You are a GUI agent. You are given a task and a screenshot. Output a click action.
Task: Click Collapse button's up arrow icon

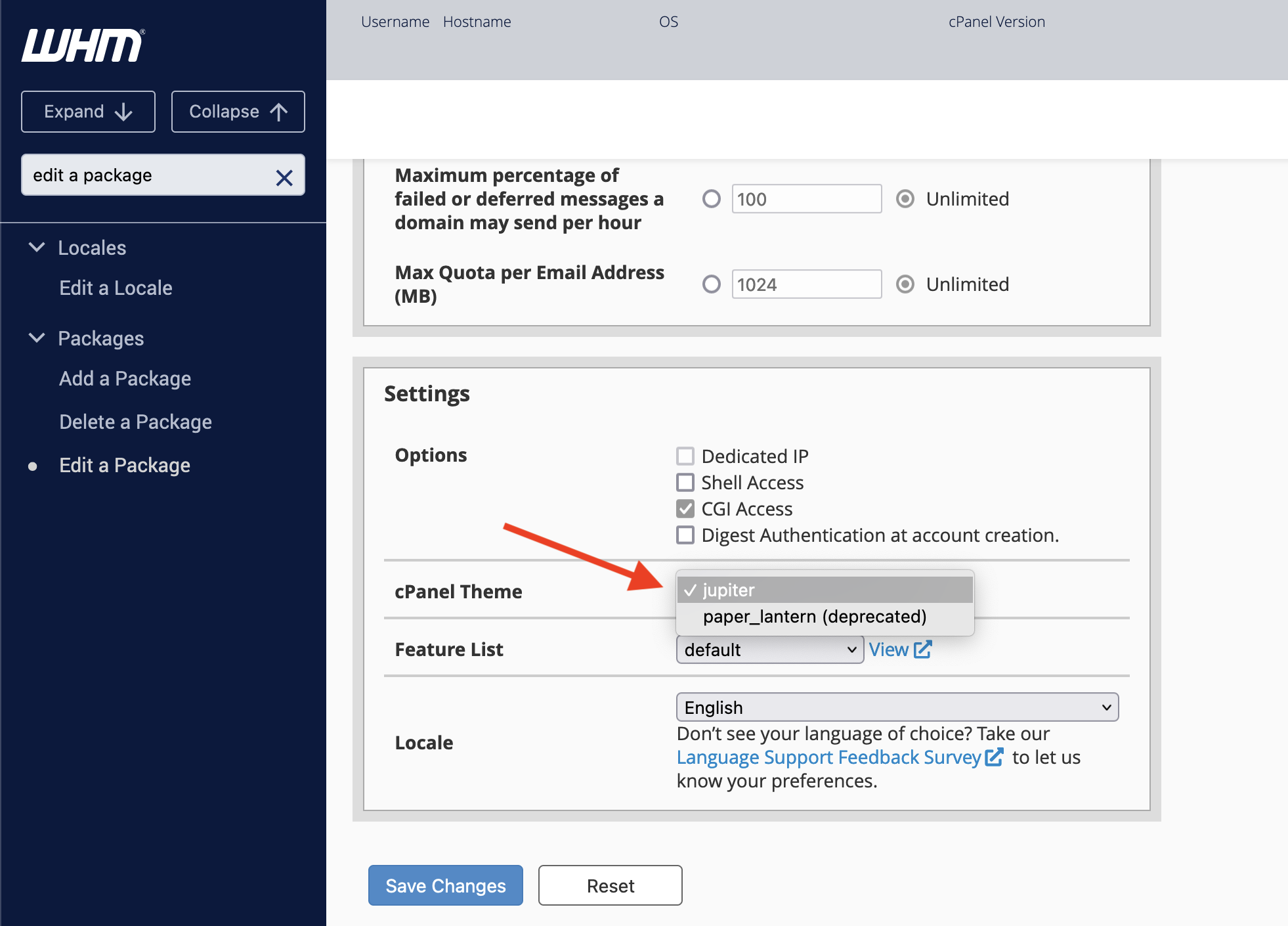(279, 112)
